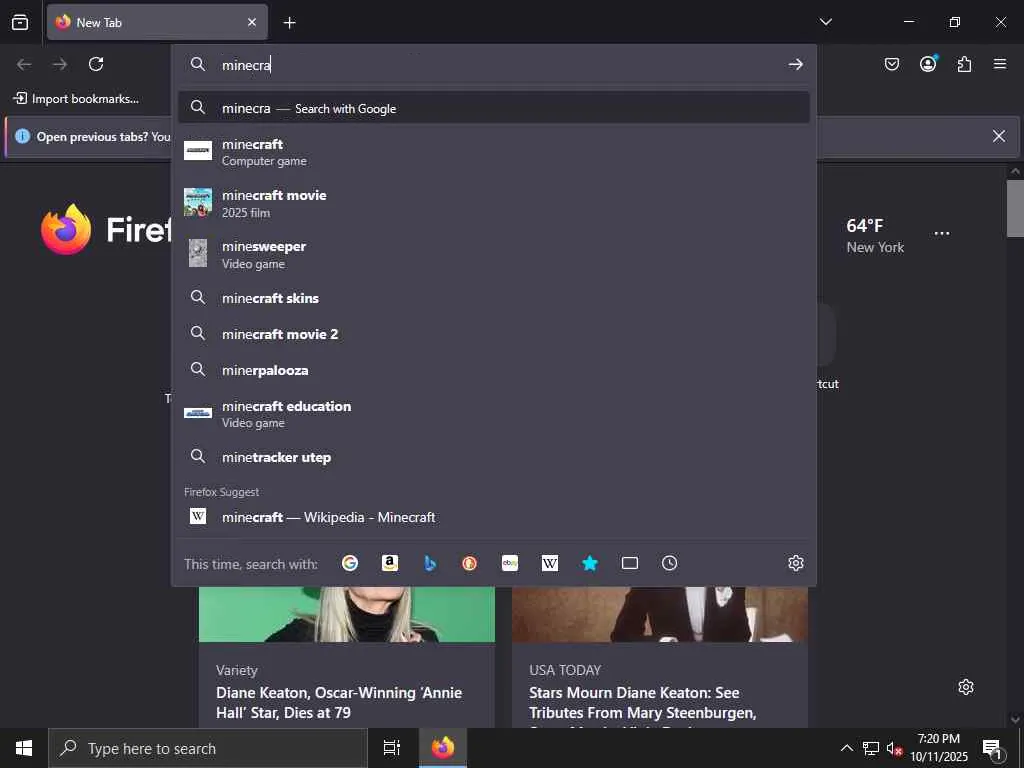Open search settings gear in dropdown
Screen dimensions: 1024x768
pos(795,563)
